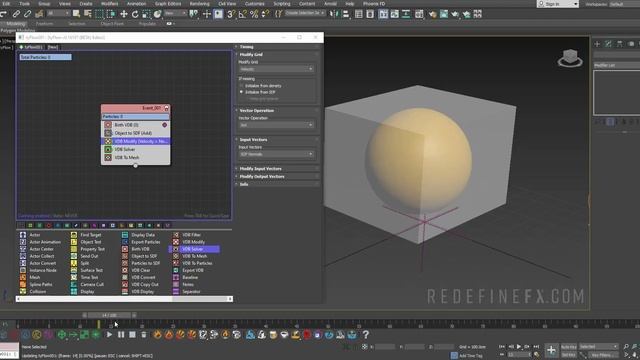Click the Sign In button
This screenshot has width=640, height=360.
coord(558,4)
